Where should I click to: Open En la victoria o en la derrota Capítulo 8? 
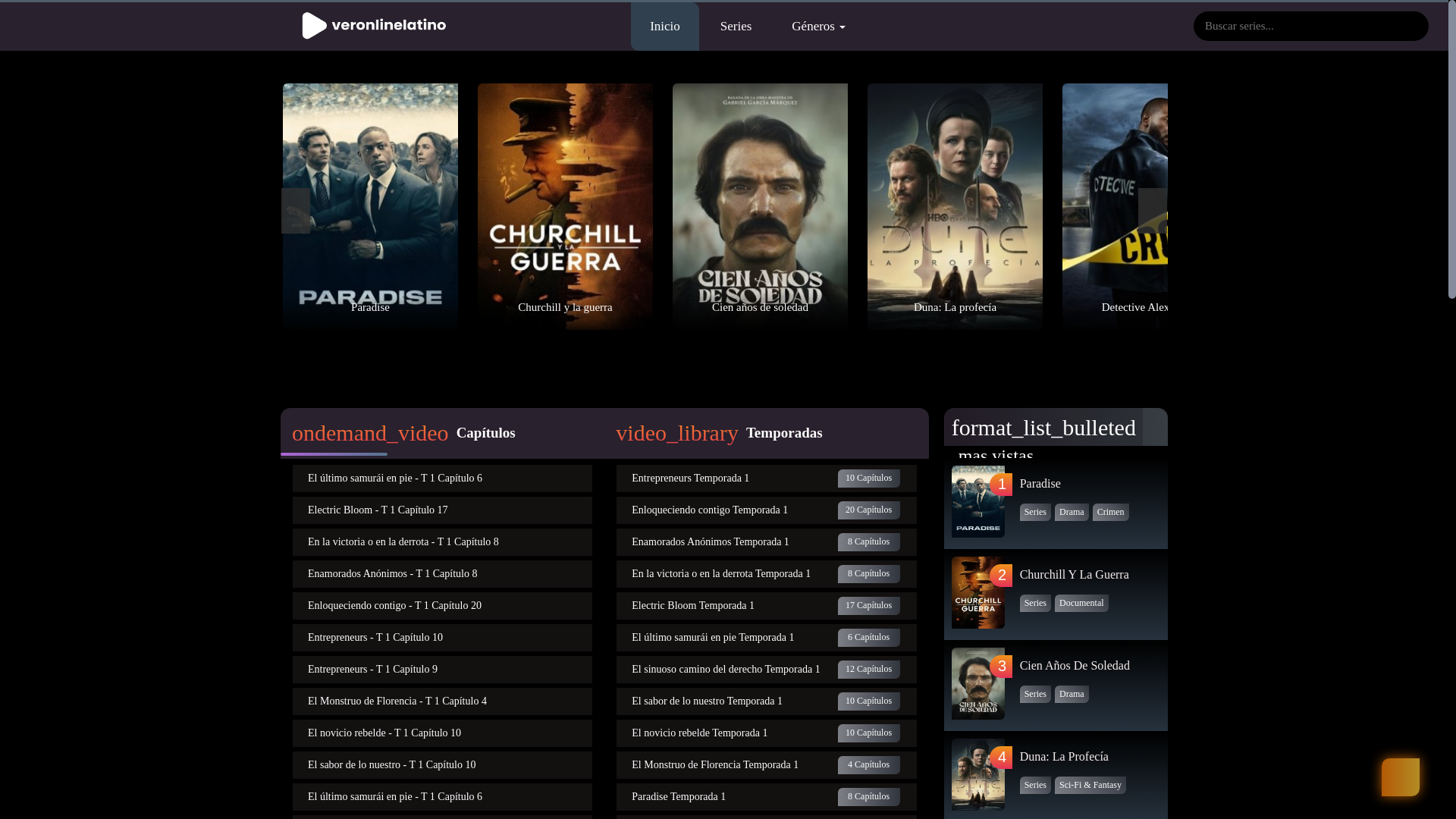(442, 542)
